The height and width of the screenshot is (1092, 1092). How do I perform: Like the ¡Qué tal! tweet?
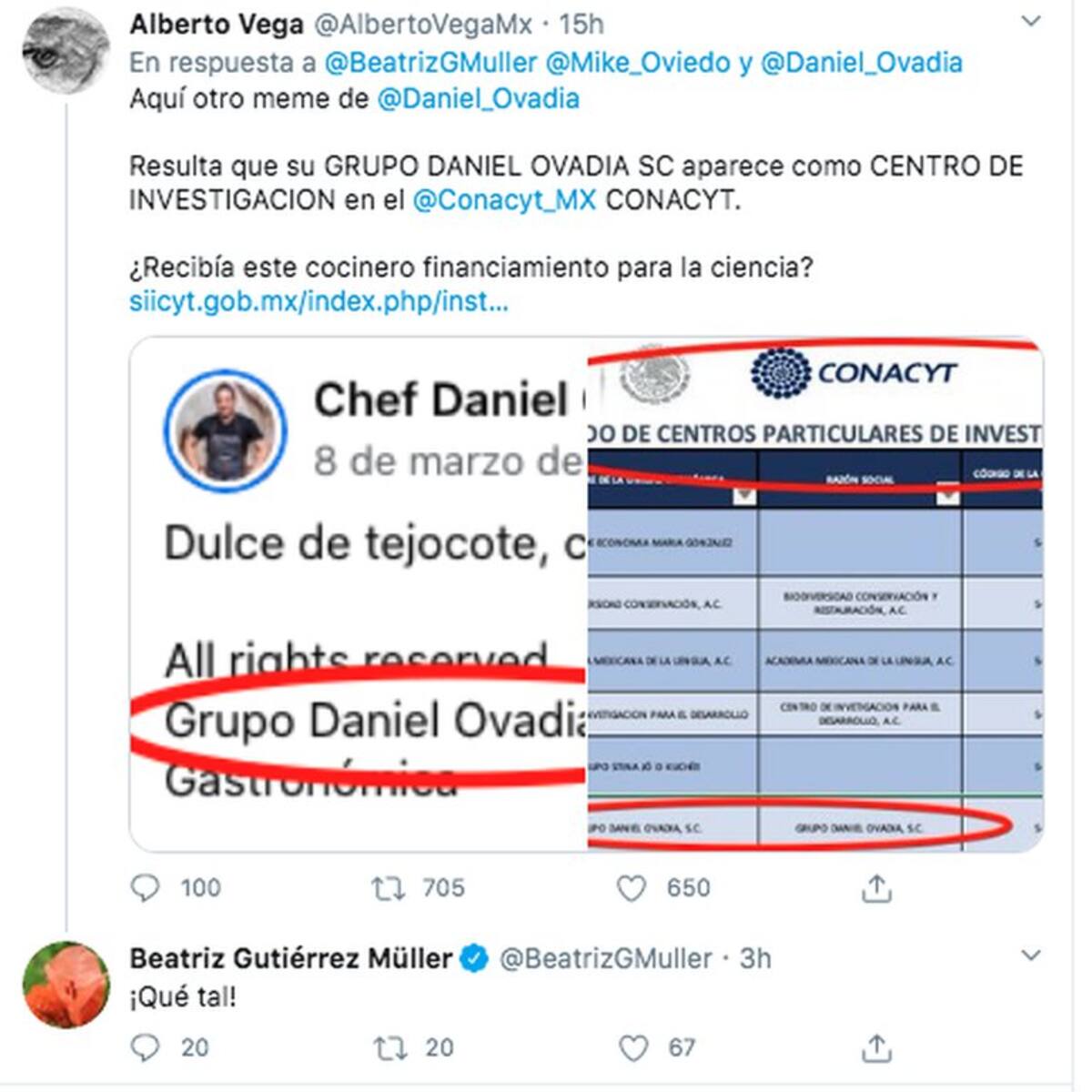click(633, 1048)
